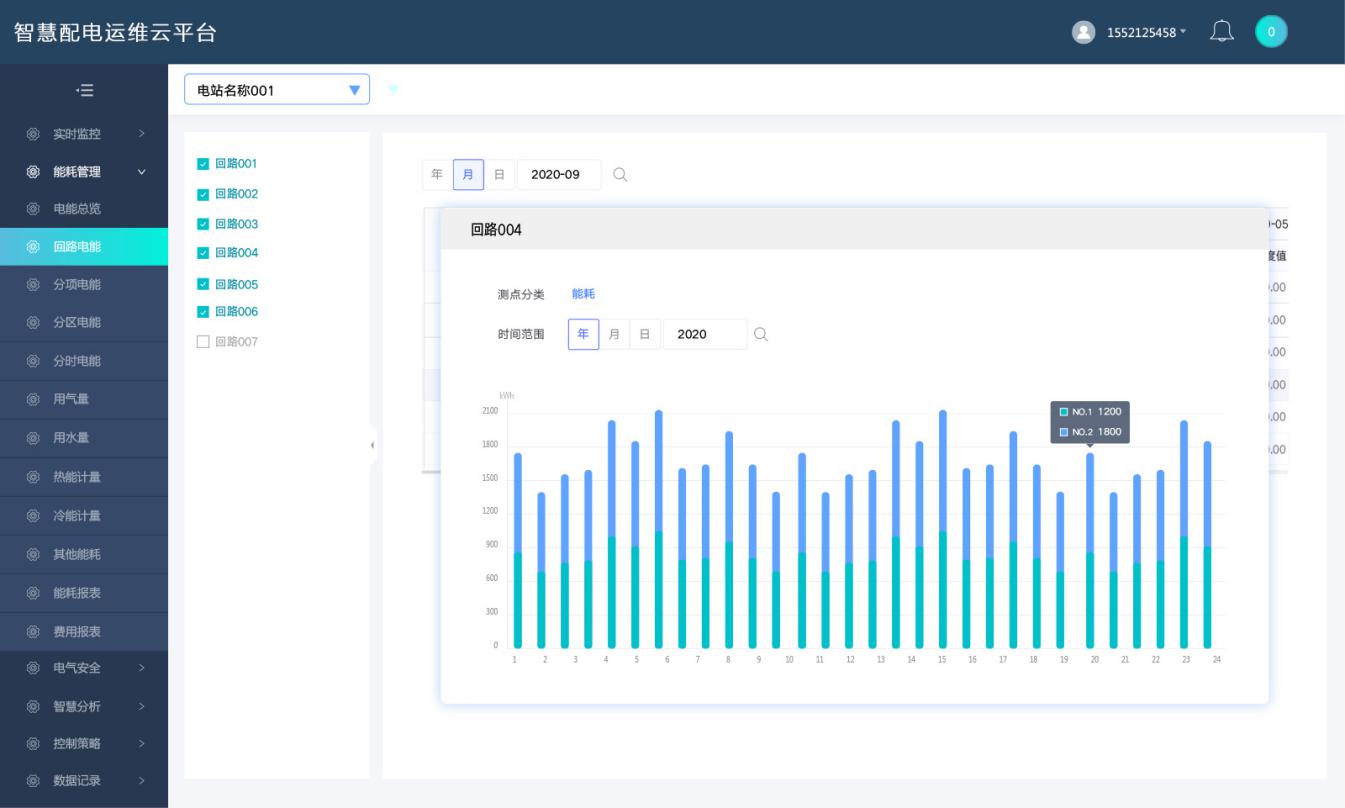Select 日 in the main page time filter
The width and height of the screenshot is (1345, 808).
[499, 174]
